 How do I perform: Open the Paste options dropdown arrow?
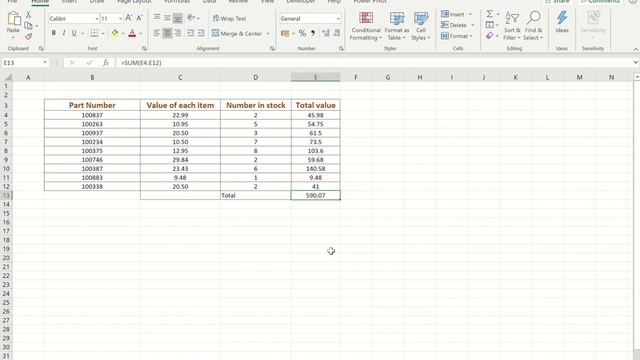[13, 38]
